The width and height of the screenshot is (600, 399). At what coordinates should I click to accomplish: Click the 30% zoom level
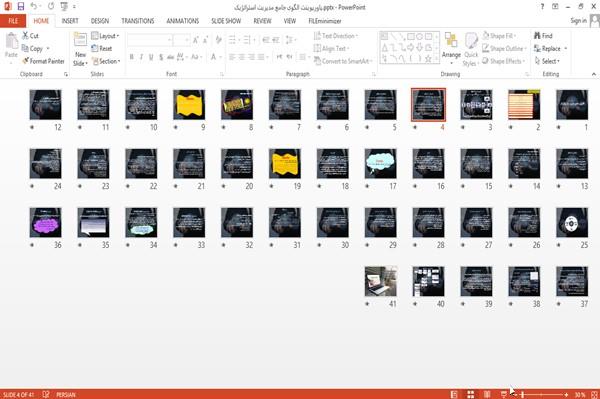(x=580, y=394)
